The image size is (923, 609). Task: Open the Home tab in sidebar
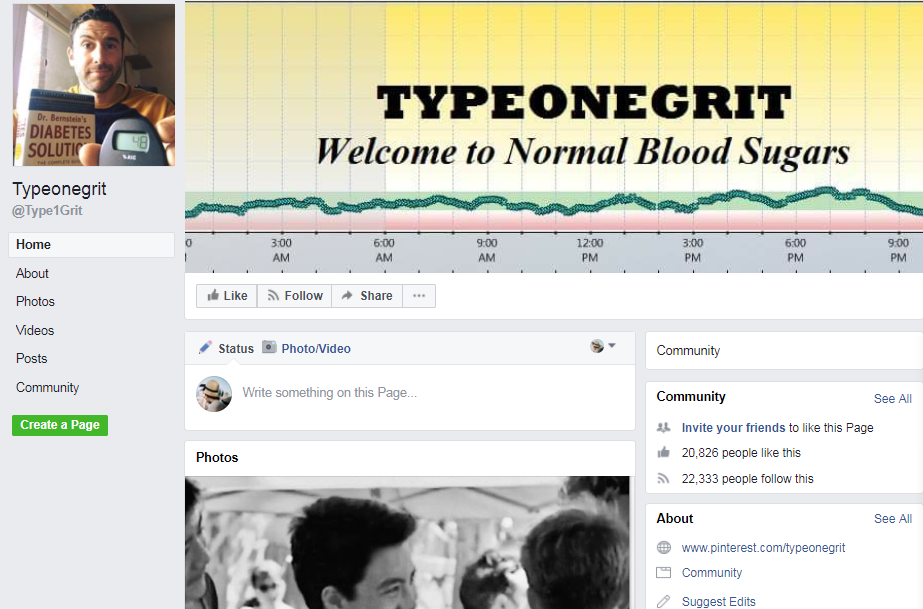pos(91,245)
